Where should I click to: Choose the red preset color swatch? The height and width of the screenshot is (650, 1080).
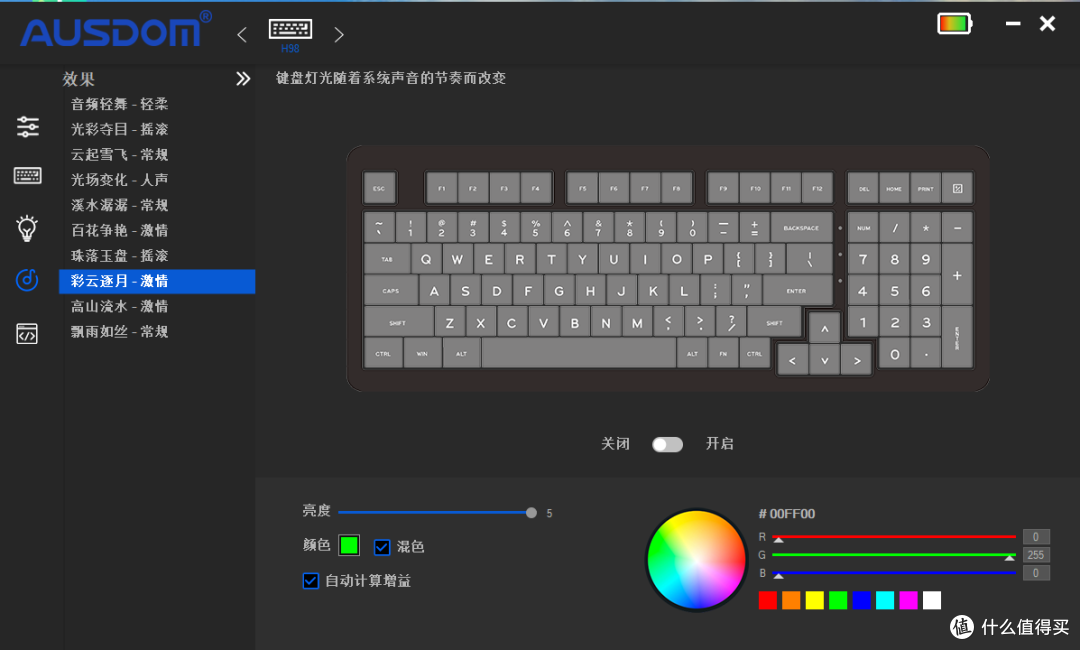(767, 600)
